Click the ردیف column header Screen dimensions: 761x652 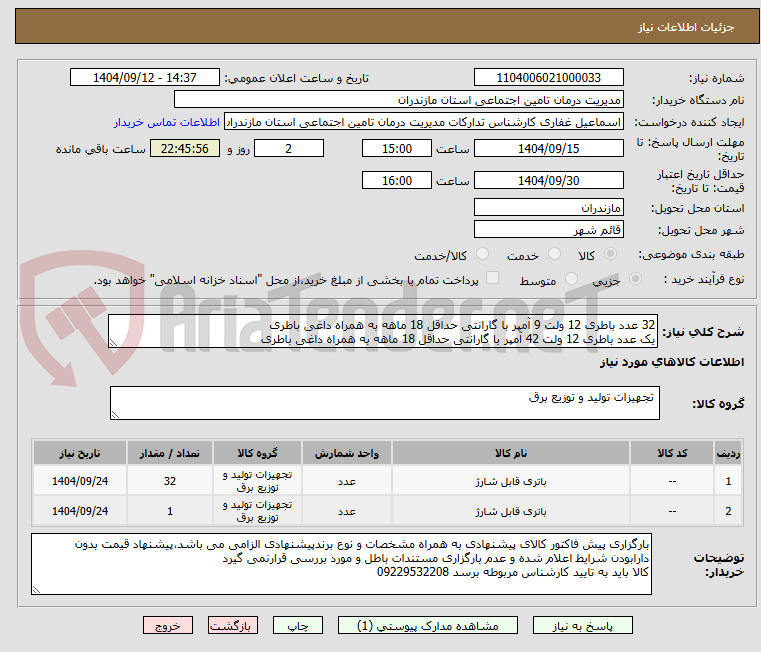tap(728, 453)
